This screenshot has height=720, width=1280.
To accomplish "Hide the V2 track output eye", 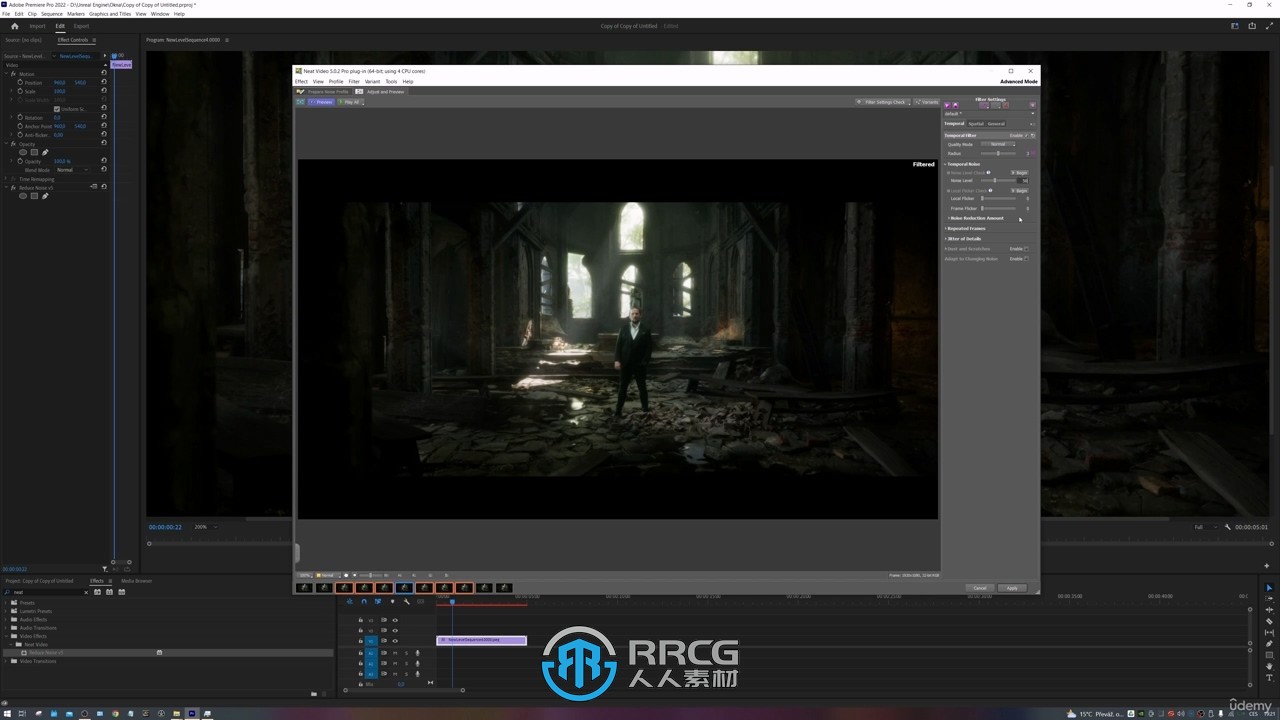I will pyautogui.click(x=395, y=631).
